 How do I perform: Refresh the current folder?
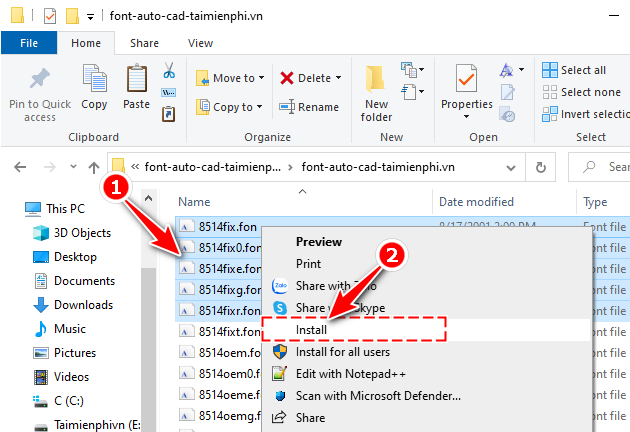click(x=541, y=167)
